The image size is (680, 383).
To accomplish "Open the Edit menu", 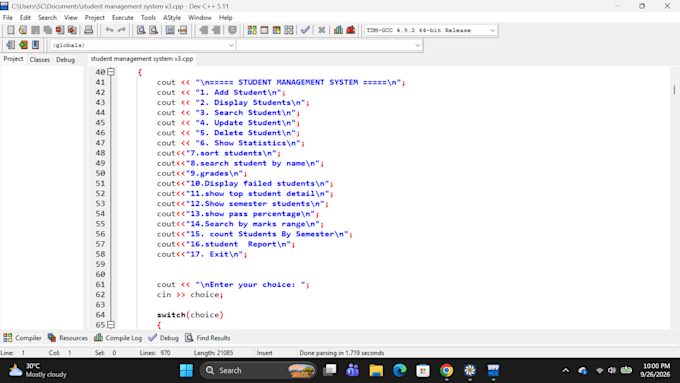I will pyautogui.click(x=25, y=17).
